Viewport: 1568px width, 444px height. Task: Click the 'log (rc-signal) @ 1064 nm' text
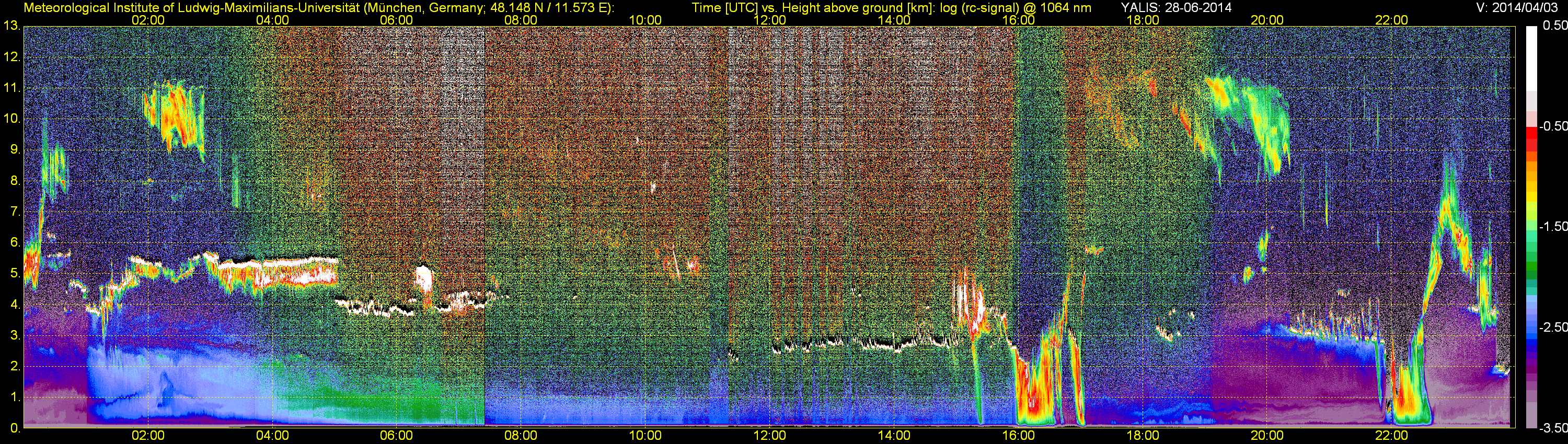1016,8
